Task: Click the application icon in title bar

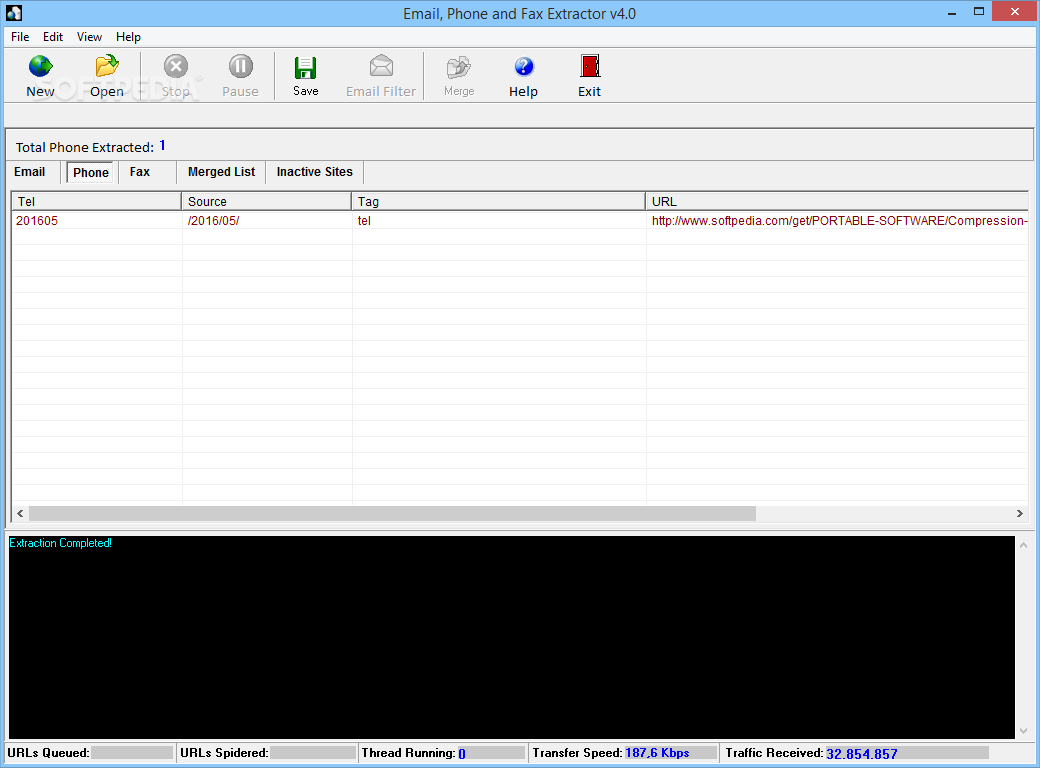Action: point(14,13)
